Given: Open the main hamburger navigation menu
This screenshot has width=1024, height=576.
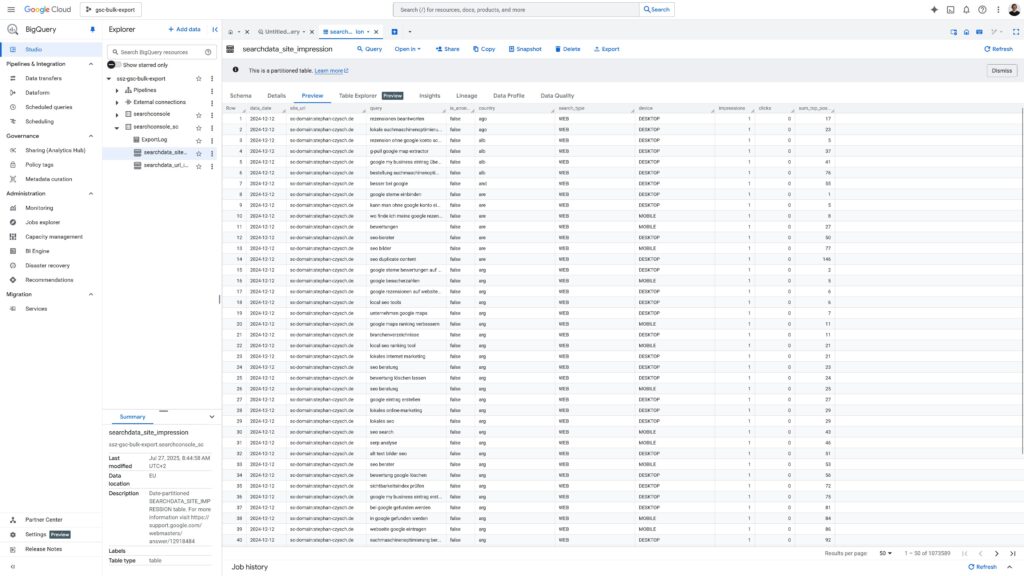Looking at the screenshot, I should tap(10, 9).
